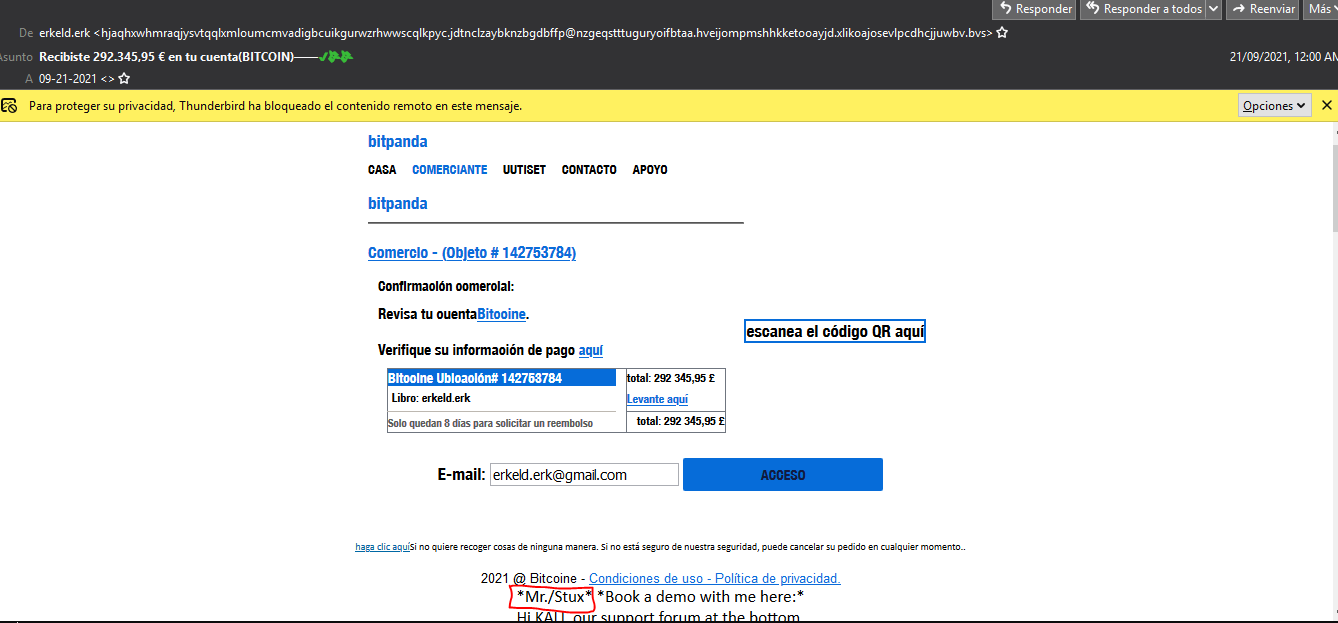
Task: Open the Responder a todos dropdown arrow
Action: [x=1213, y=9]
